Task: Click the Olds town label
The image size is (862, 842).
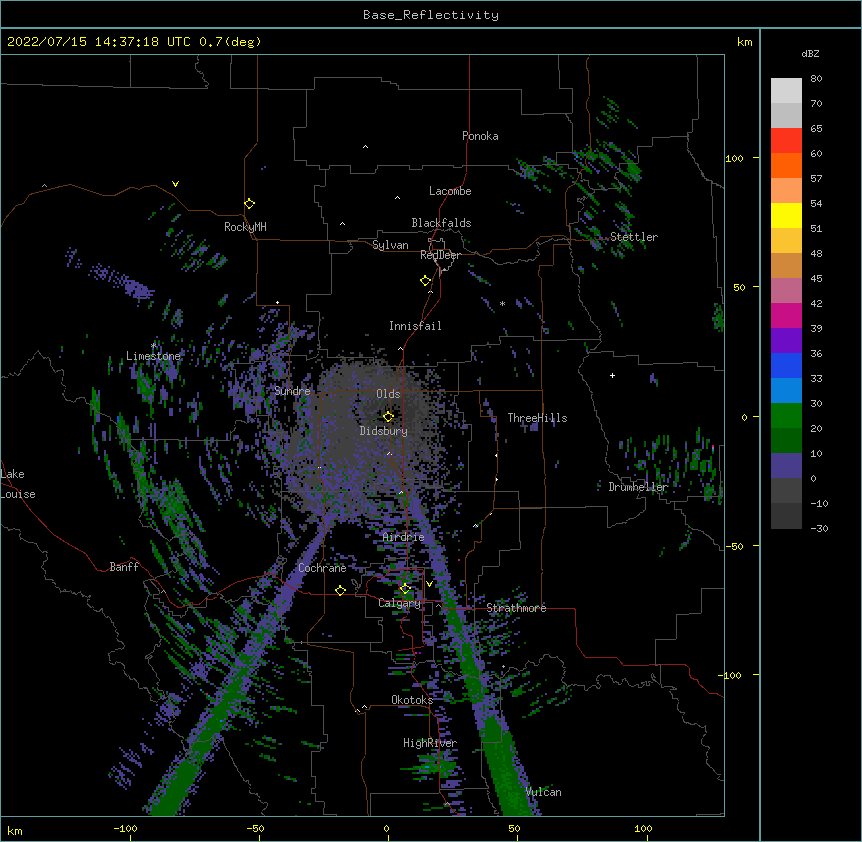Action: pos(388,394)
